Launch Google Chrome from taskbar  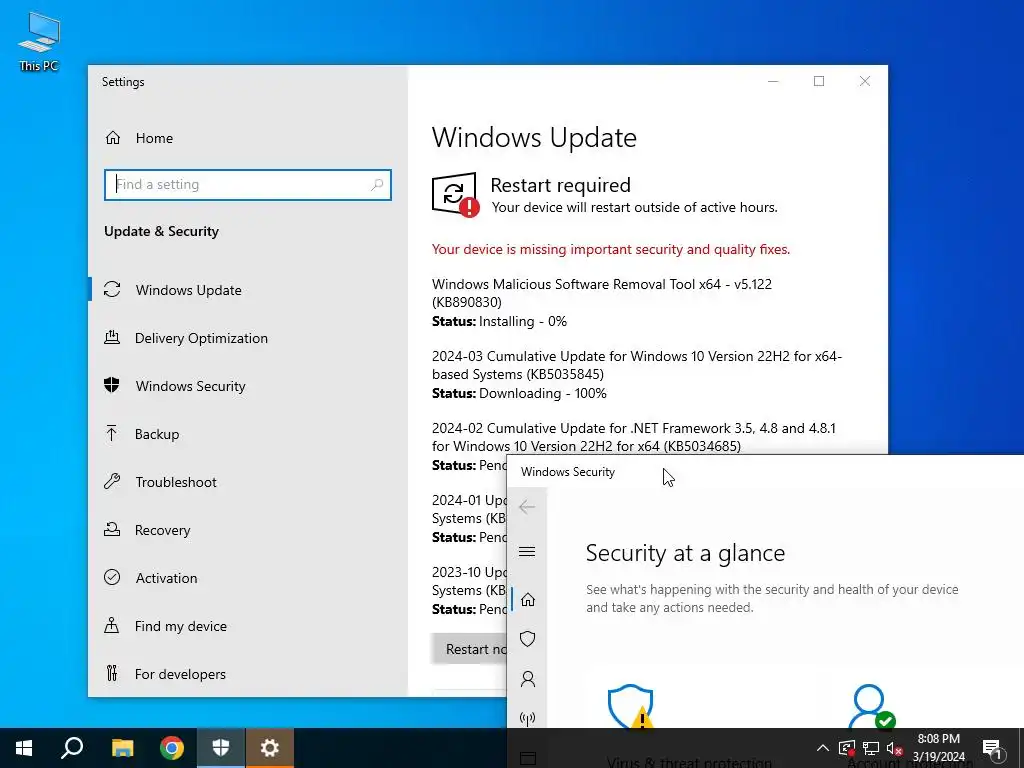pos(172,748)
